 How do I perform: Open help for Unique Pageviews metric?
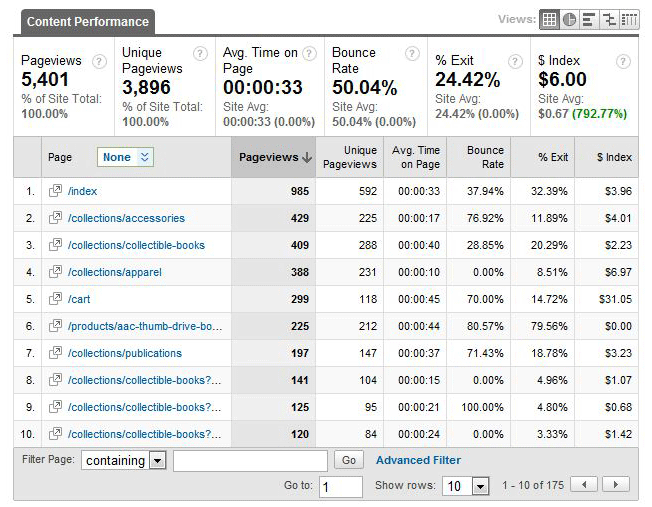pos(200,54)
